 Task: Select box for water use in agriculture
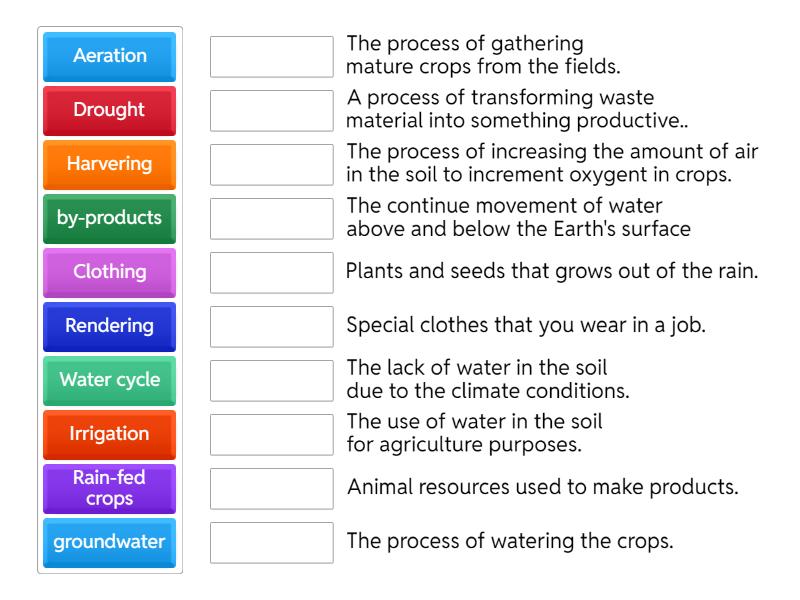tap(272, 435)
